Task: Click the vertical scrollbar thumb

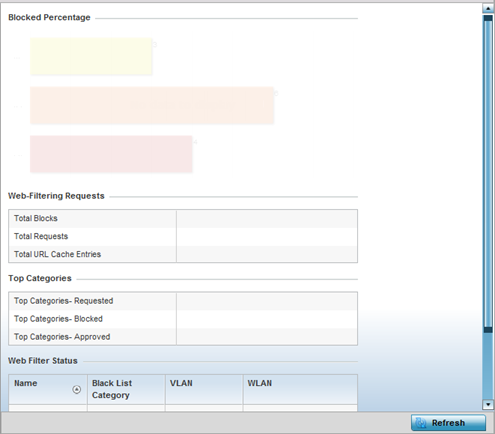Action: tap(488, 174)
